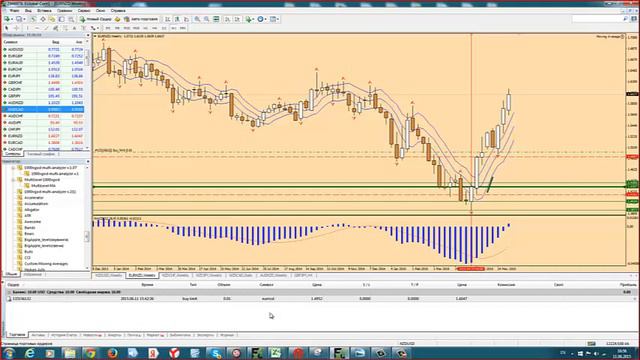
Task: Set timeframe to M1
Action: 108,28
